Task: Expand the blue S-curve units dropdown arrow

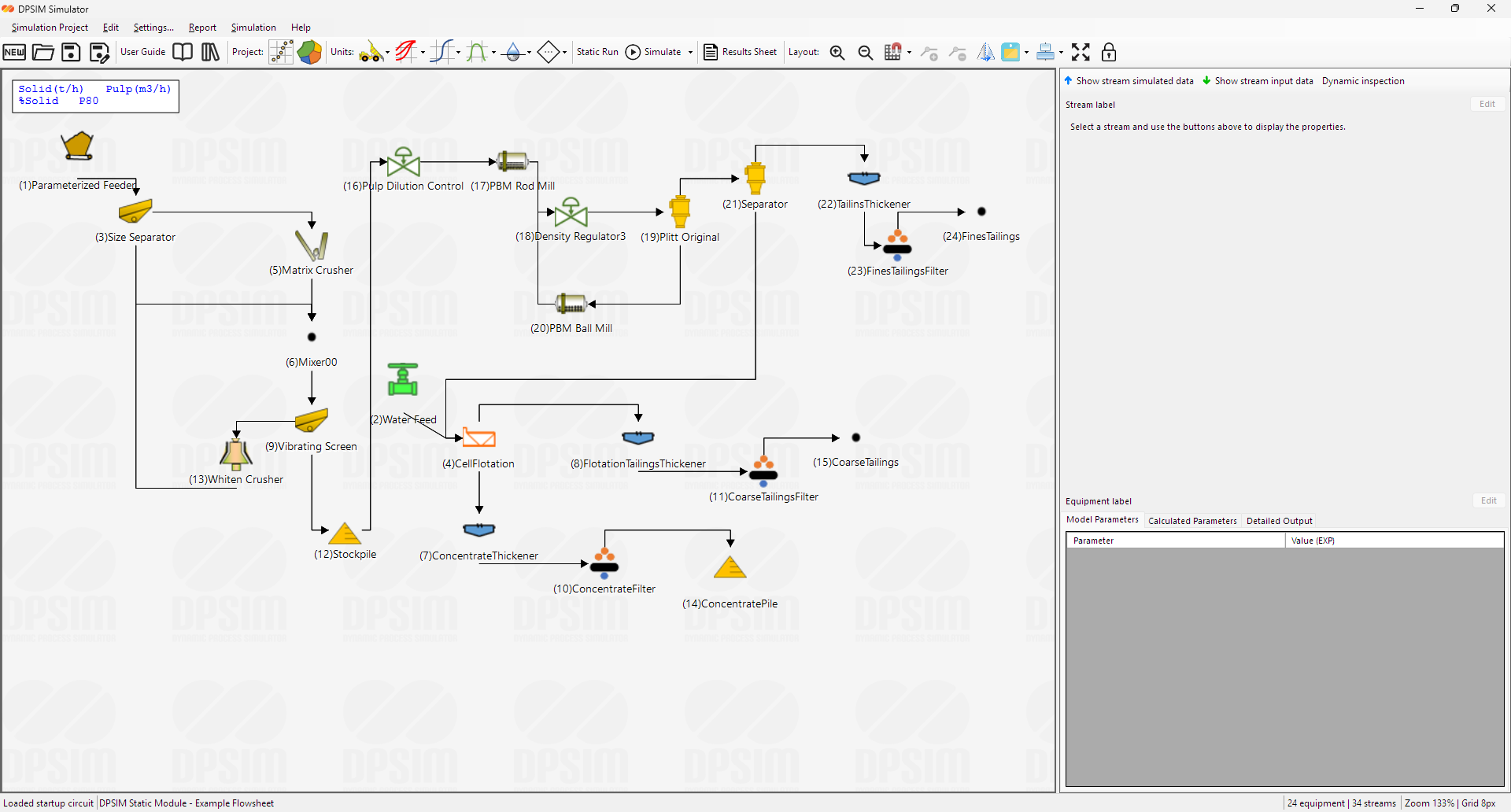Action: [x=458, y=53]
